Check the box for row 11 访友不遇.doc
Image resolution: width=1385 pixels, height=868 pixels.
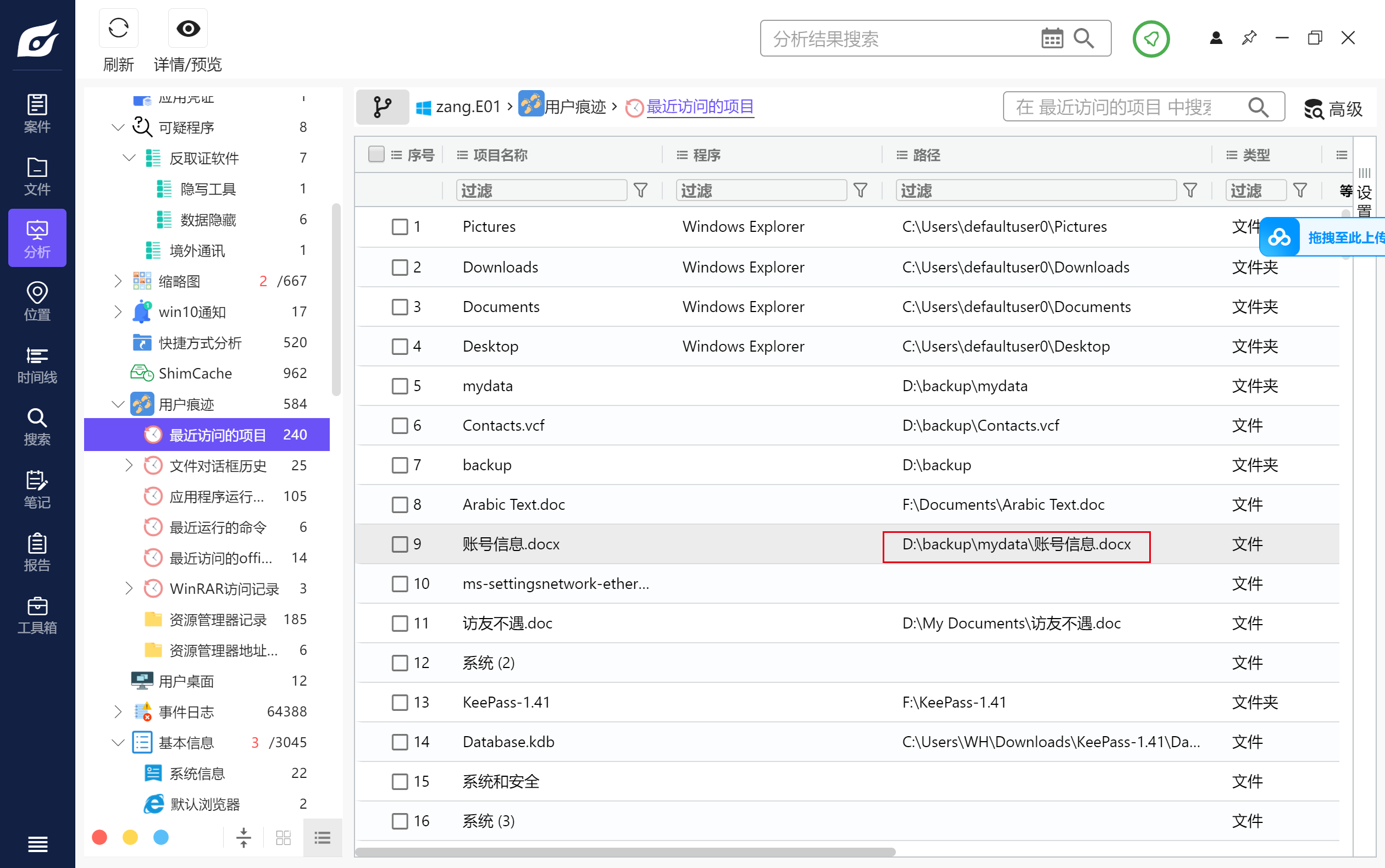click(400, 623)
